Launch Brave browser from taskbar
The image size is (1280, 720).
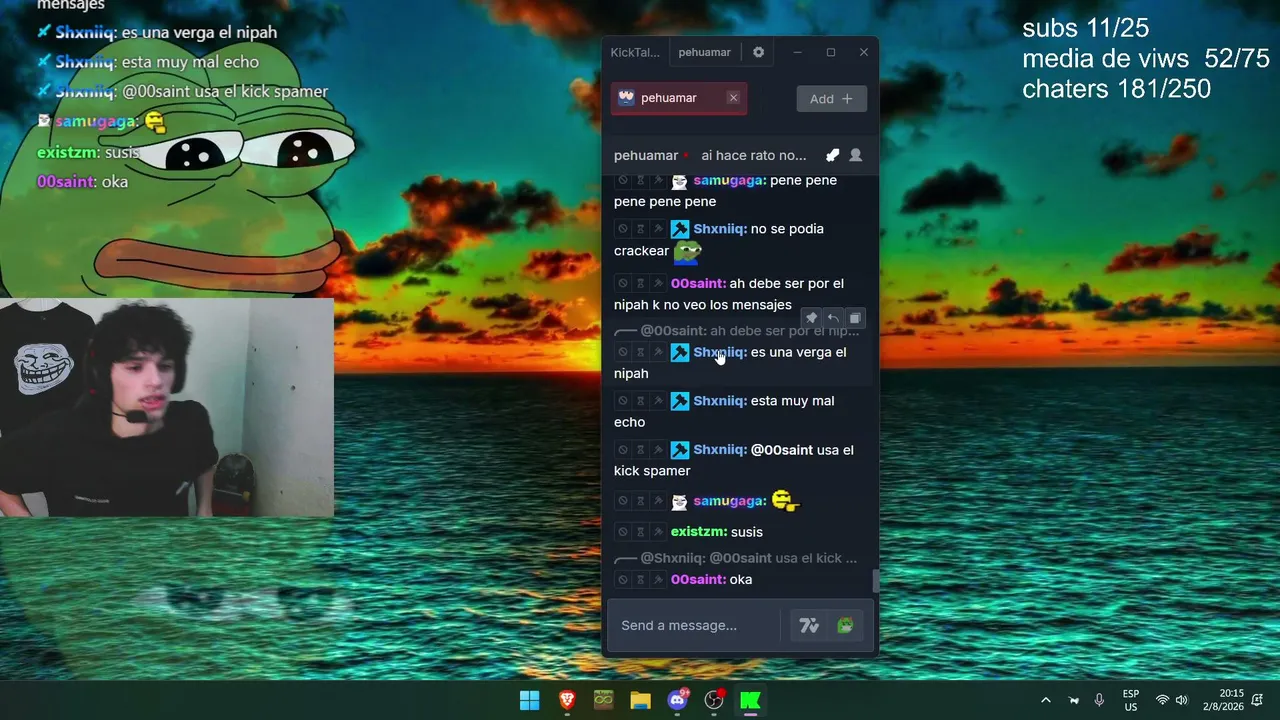point(567,700)
